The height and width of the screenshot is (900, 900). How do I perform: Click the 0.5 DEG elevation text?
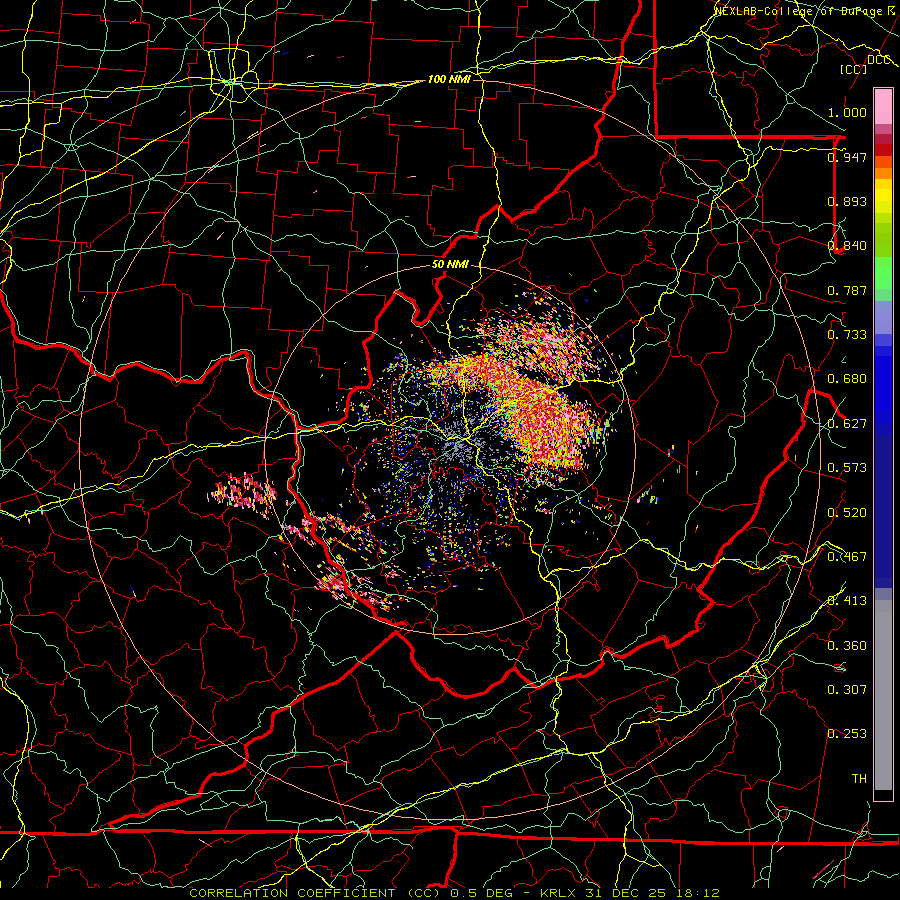[x=481, y=893]
